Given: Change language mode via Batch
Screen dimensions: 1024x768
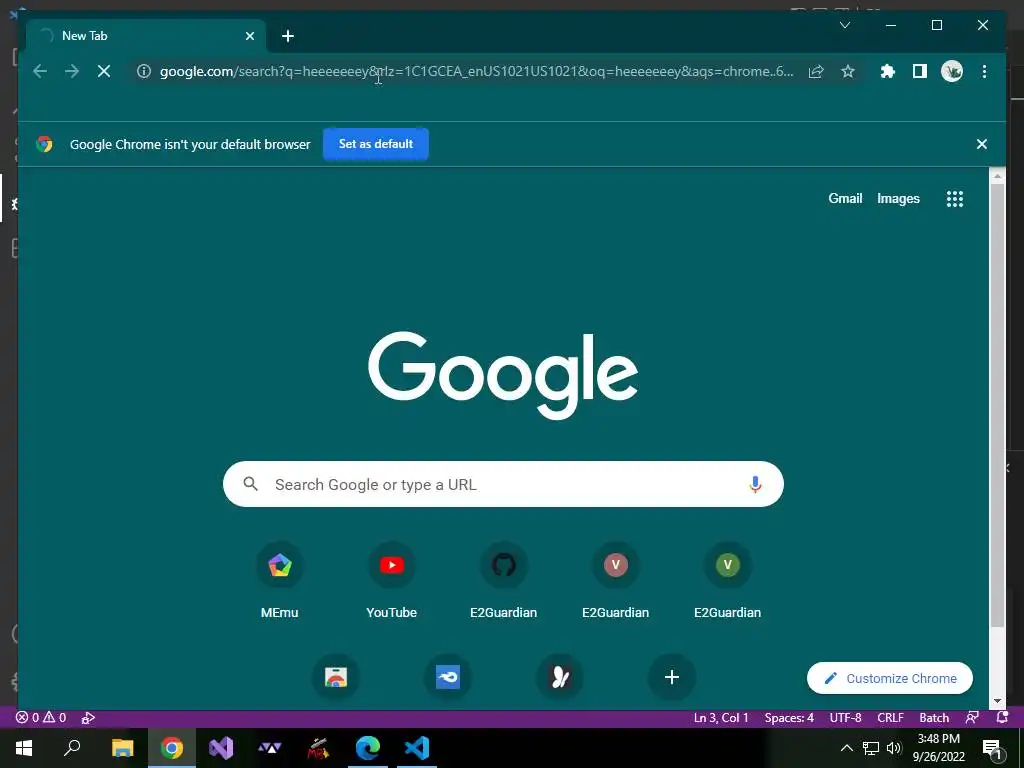Looking at the screenshot, I should pos(934,718).
